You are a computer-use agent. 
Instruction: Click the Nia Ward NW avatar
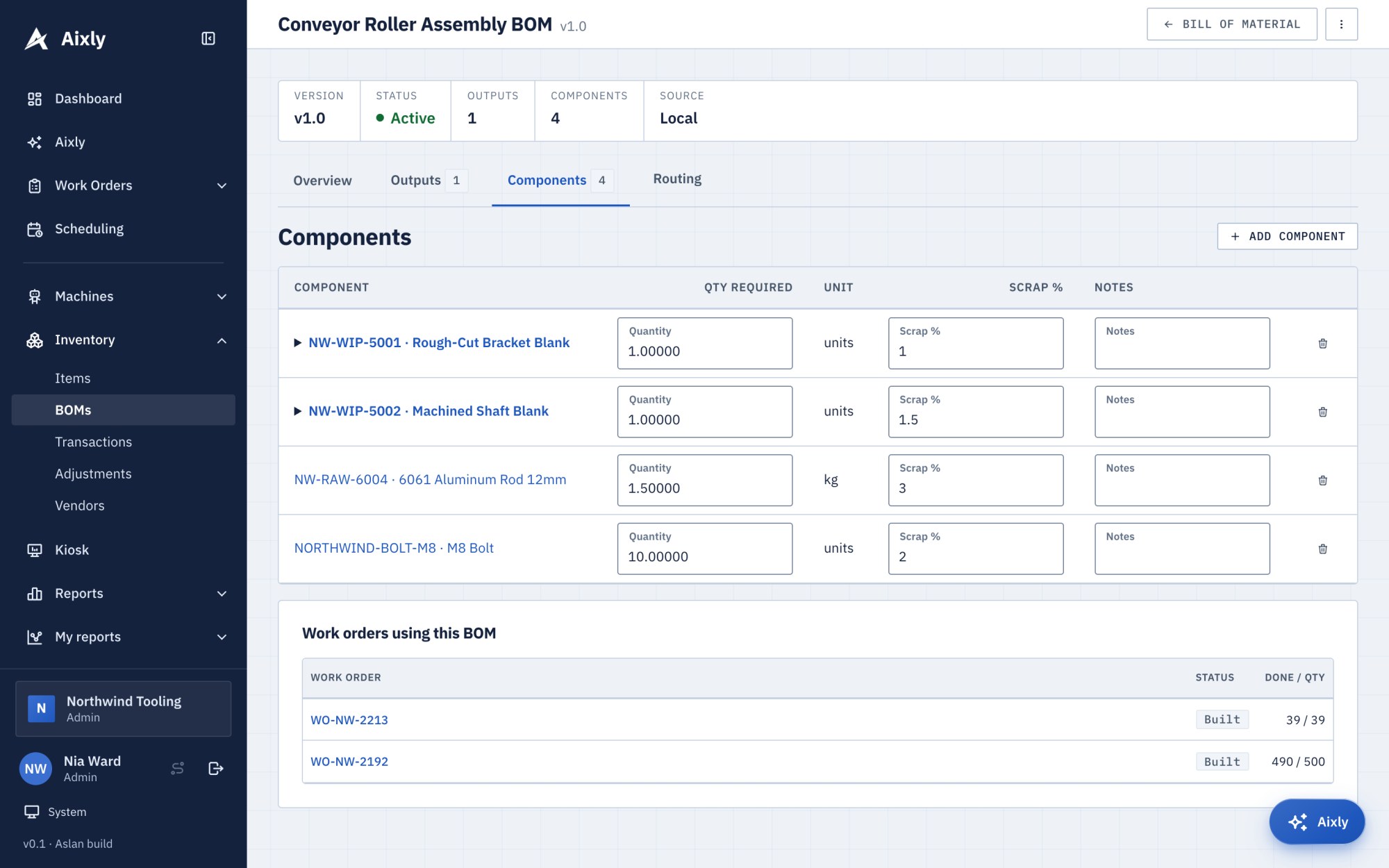(x=35, y=769)
